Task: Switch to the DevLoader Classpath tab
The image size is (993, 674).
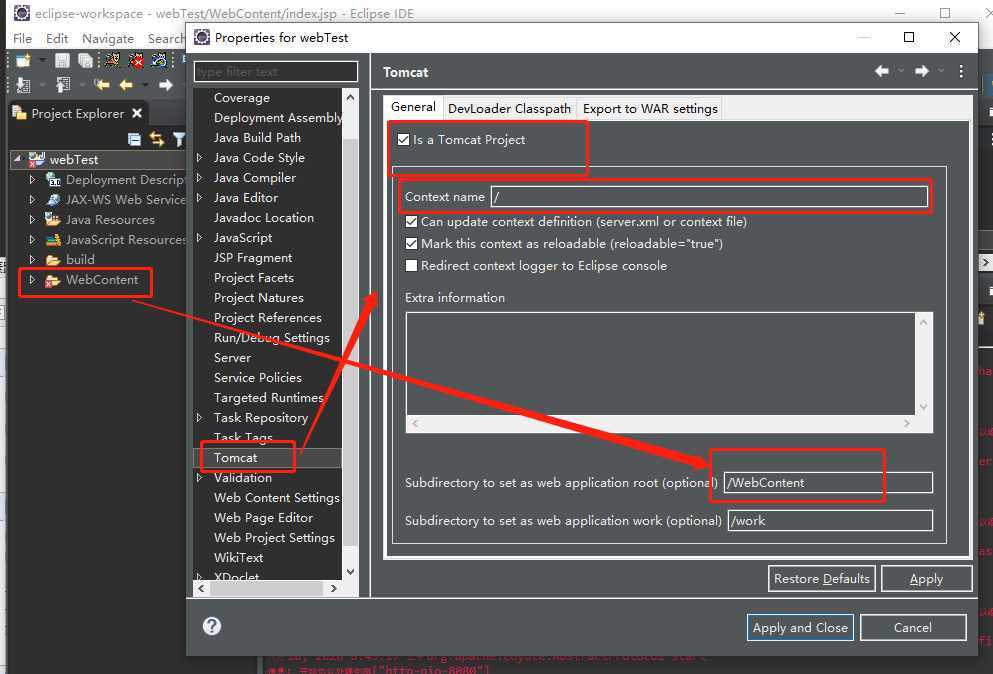Action: click(509, 108)
